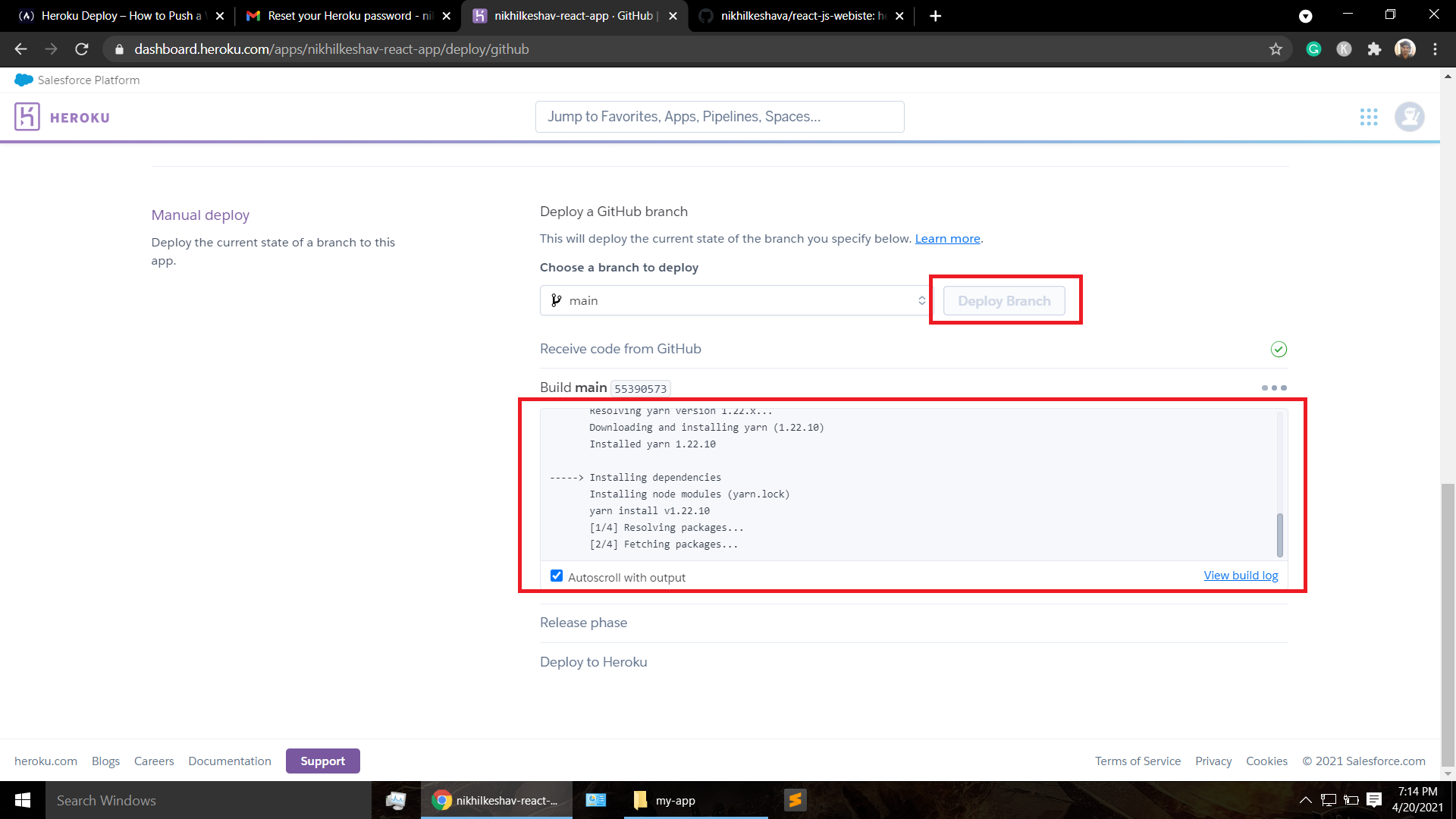Open Documentation footer link
The height and width of the screenshot is (819, 1456).
point(230,761)
